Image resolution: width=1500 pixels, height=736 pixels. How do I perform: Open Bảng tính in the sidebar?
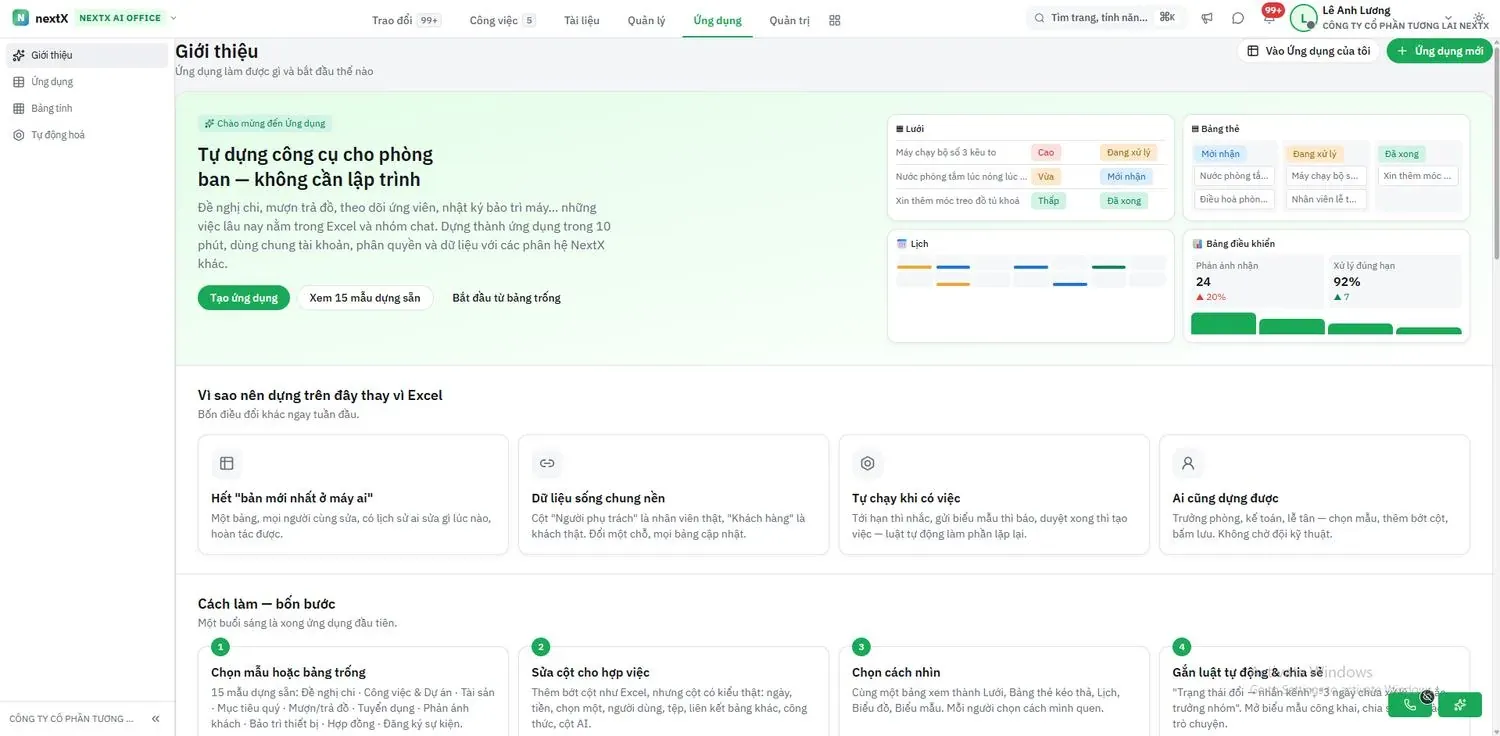point(87,108)
